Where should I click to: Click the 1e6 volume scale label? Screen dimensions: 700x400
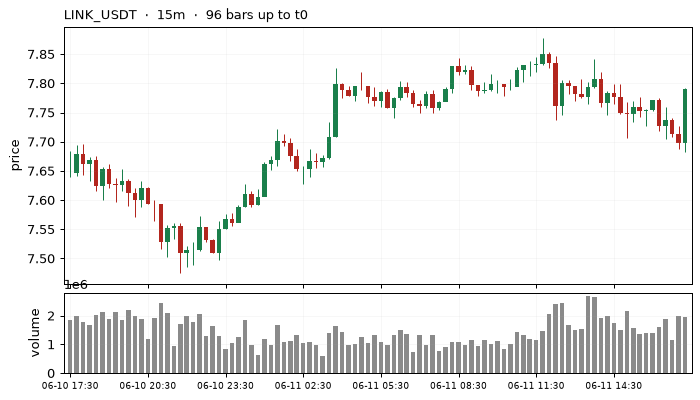[x=76, y=285]
